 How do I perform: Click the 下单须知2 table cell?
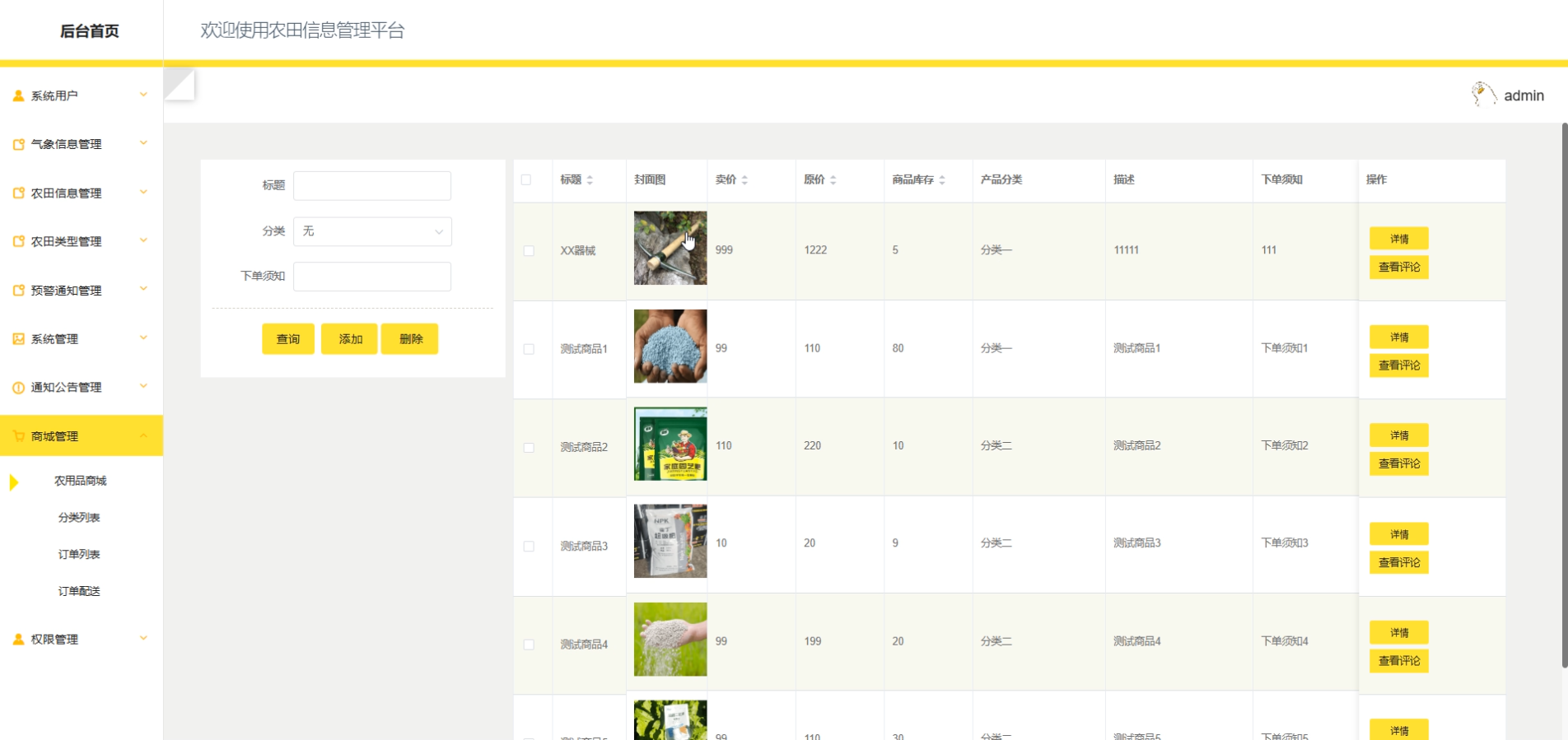[1285, 445]
